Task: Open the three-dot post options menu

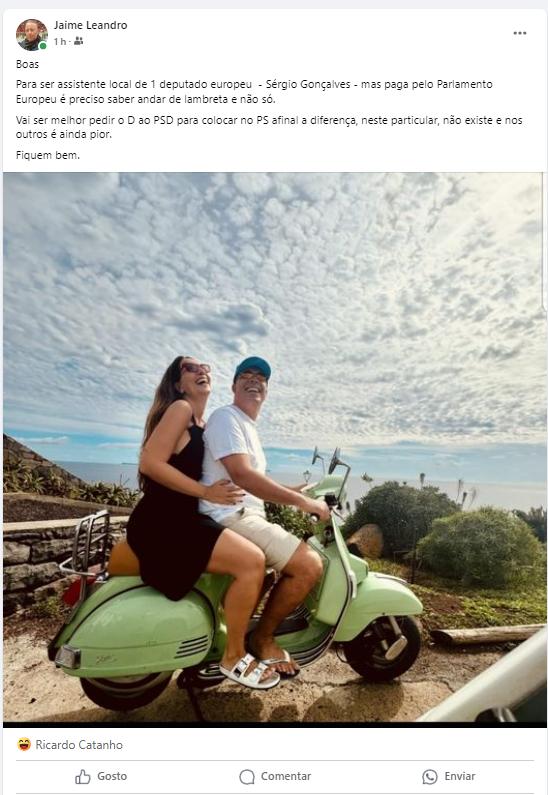Action: point(520,33)
